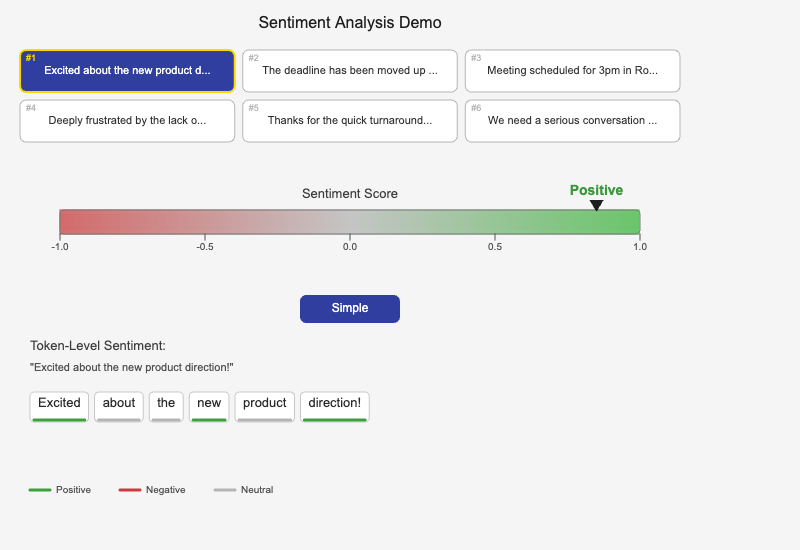Click the quoted full sentence text
The height and width of the screenshot is (550, 800).
[x=131, y=368]
